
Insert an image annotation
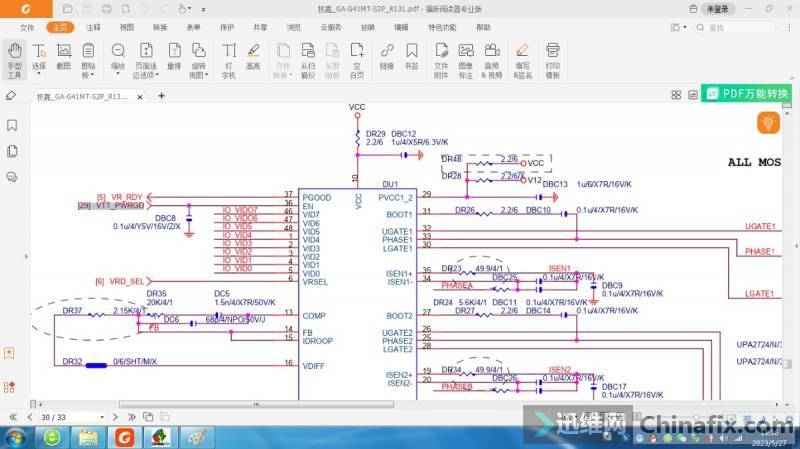click(x=465, y=60)
